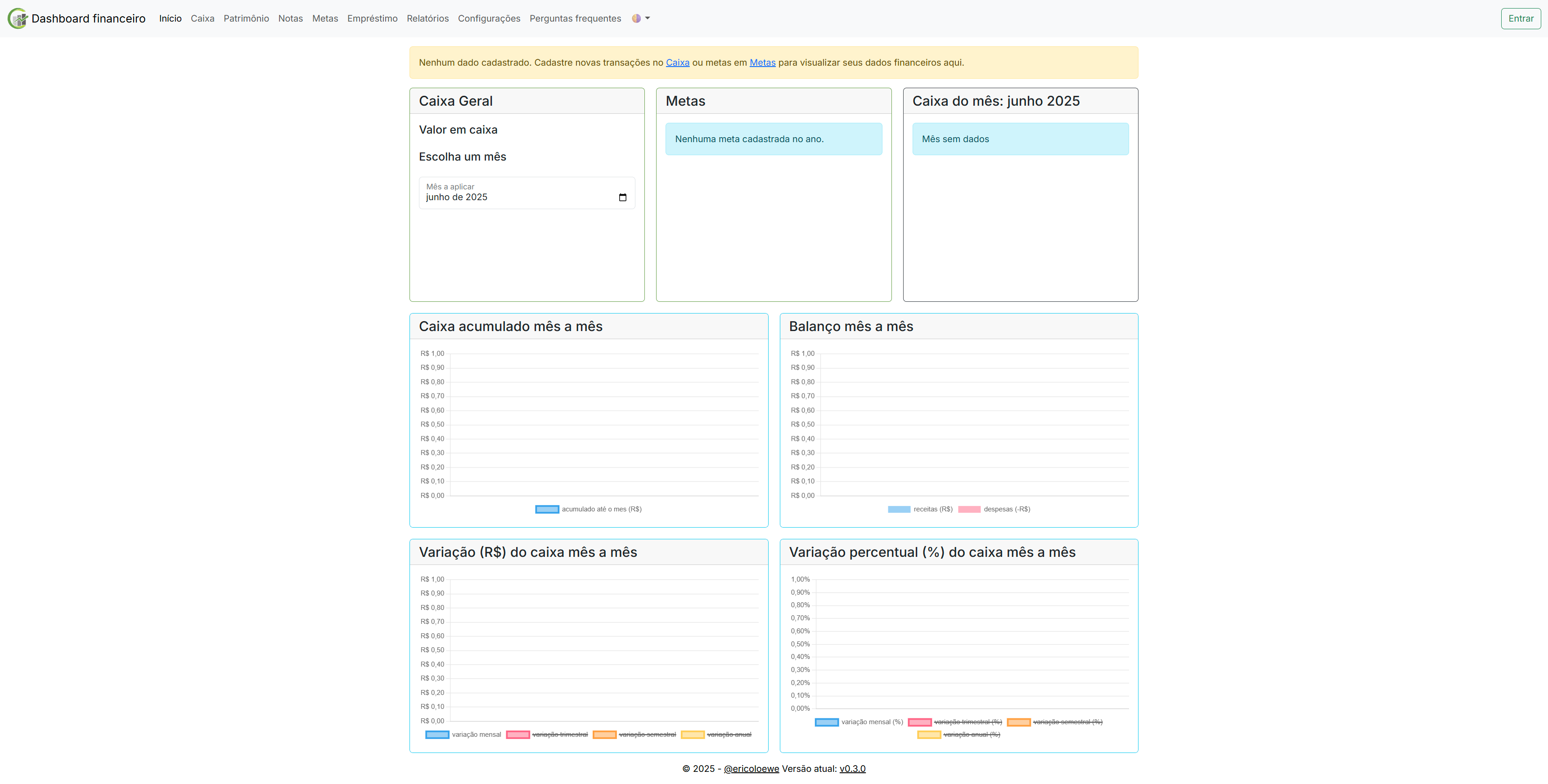Image resolution: width=1548 pixels, height=784 pixels.
Task: Toggle the acumulado até o mes legend swatch
Action: pos(547,510)
